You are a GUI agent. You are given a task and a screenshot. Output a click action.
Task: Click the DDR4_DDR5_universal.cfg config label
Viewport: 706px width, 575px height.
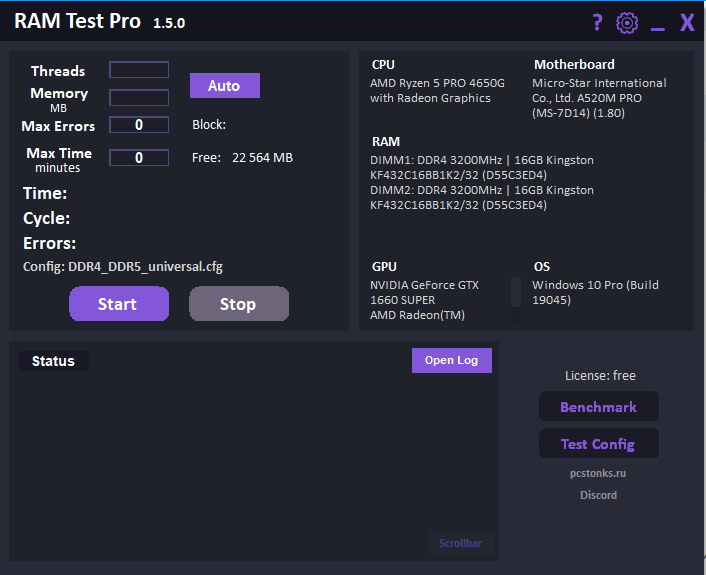(x=144, y=267)
